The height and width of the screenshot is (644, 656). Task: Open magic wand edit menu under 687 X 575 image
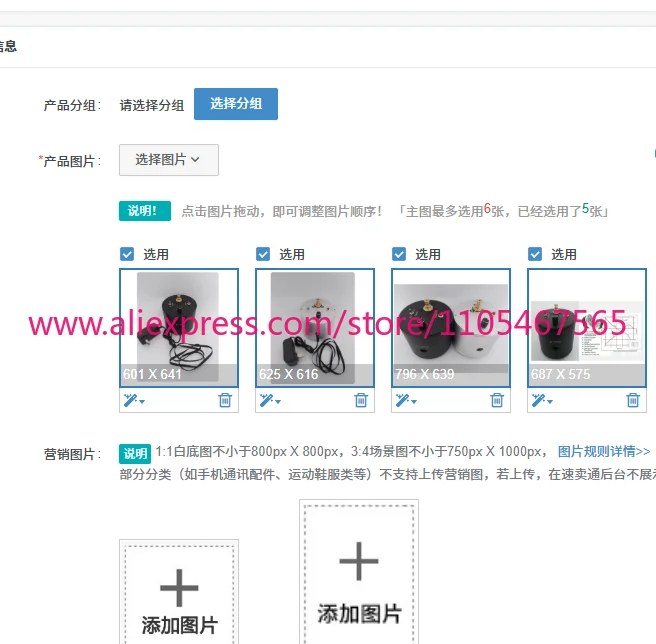(x=542, y=400)
